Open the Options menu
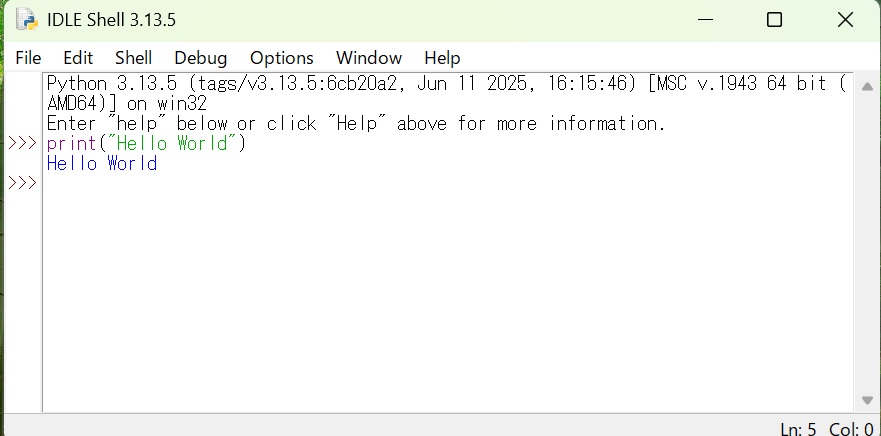 click(x=281, y=58)
